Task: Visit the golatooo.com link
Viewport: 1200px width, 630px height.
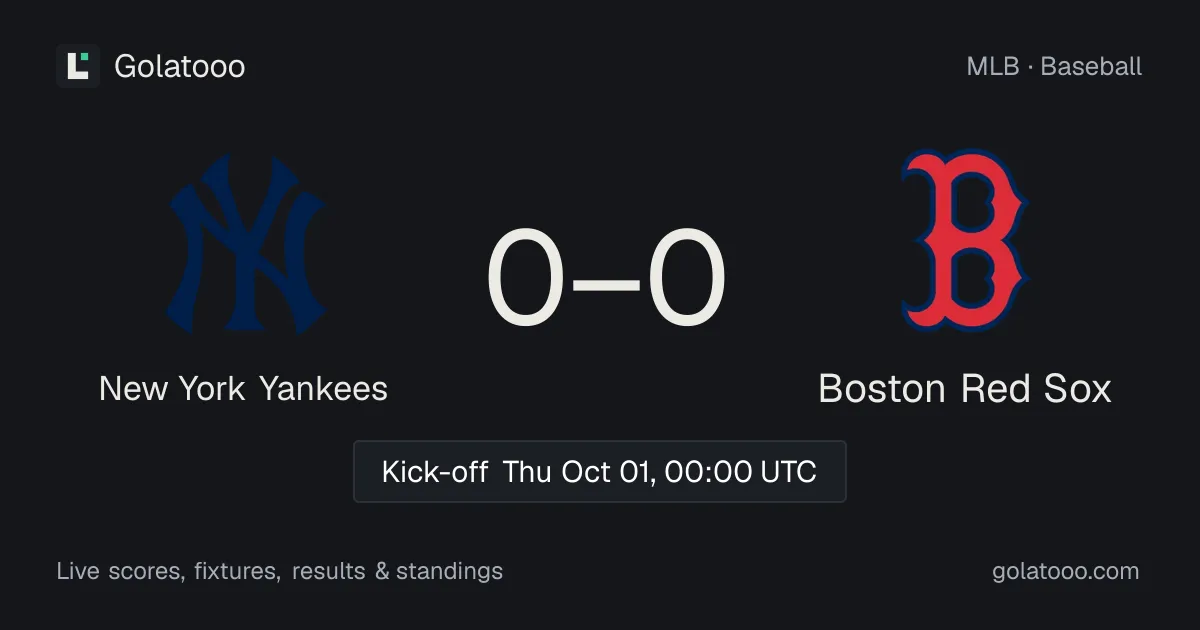Action: pyautogui.click(x=1065, y=572)
